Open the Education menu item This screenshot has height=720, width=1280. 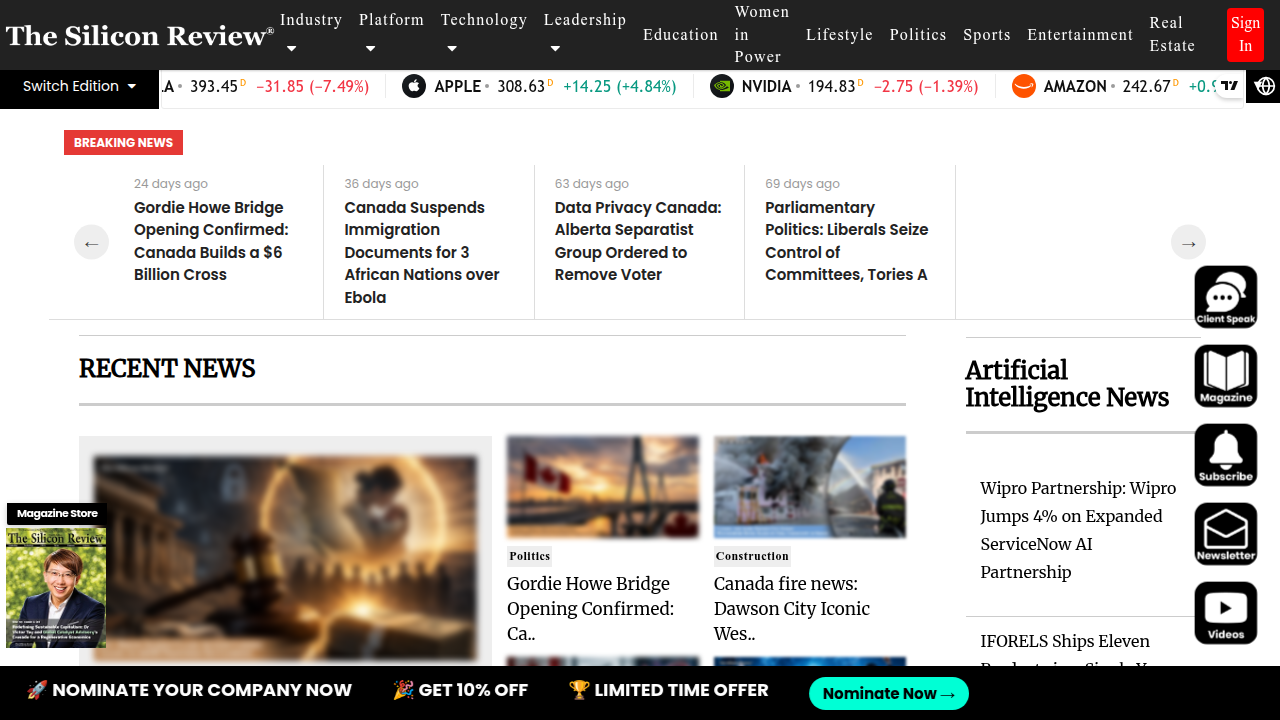(680, 34)
